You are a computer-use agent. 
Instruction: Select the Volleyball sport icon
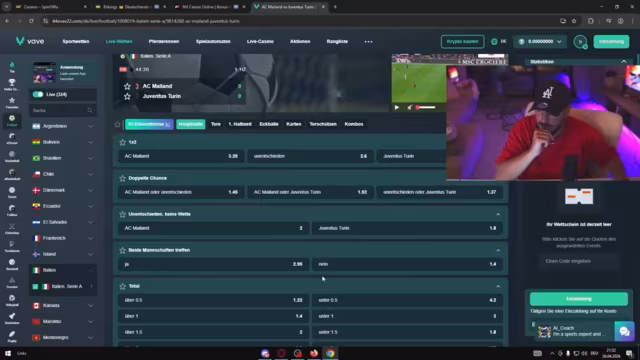click(12, 298)
